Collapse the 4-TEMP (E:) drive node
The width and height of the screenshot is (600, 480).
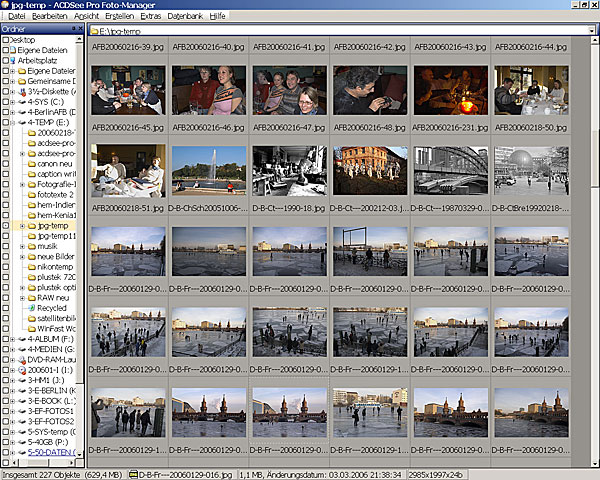pyautogui.click(x=11, y=122)
